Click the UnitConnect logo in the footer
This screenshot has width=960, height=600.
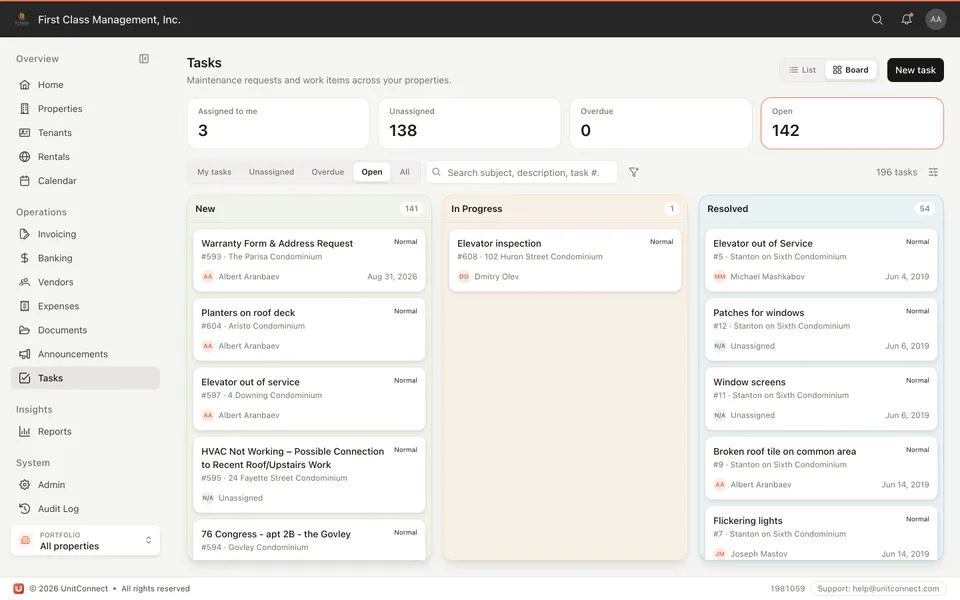(x=18, y=588)
